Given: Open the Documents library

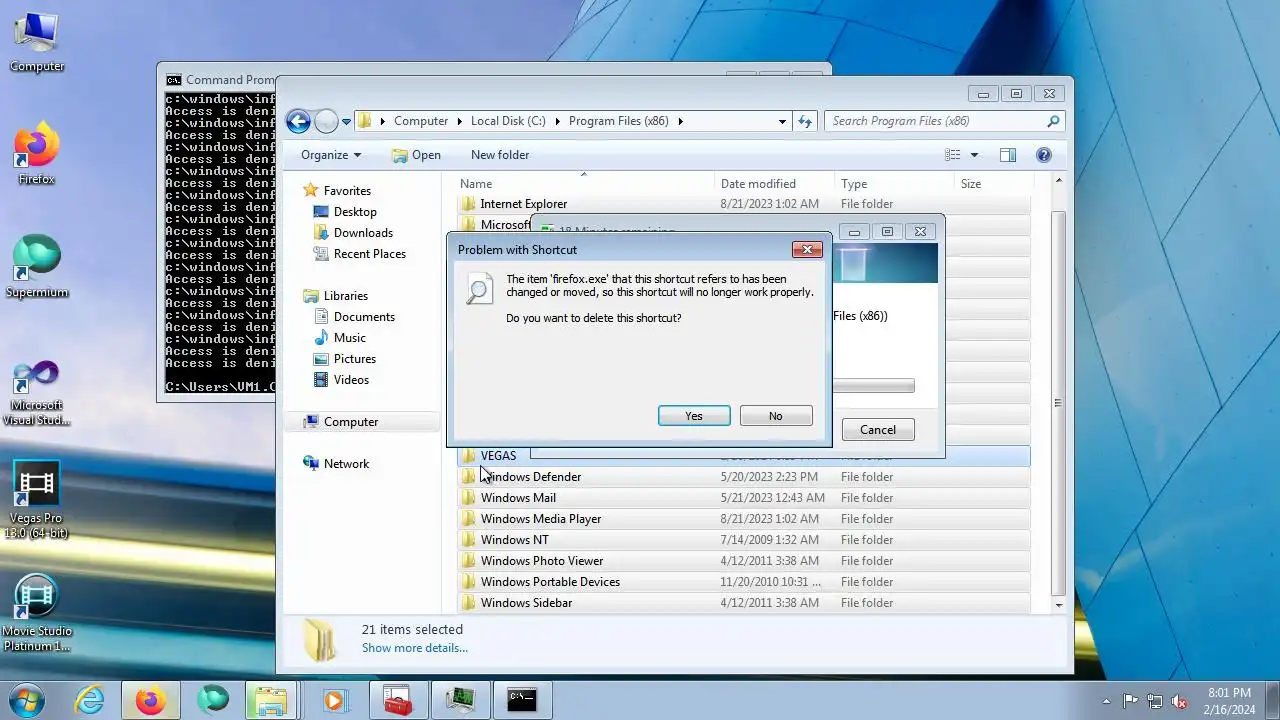Looking at the screenshot, I should click(364, 317).
